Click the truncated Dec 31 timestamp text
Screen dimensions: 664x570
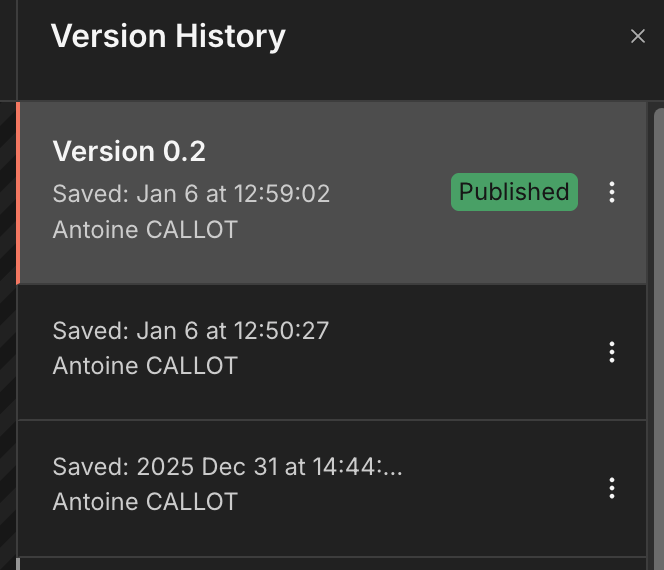coord(227,467)
